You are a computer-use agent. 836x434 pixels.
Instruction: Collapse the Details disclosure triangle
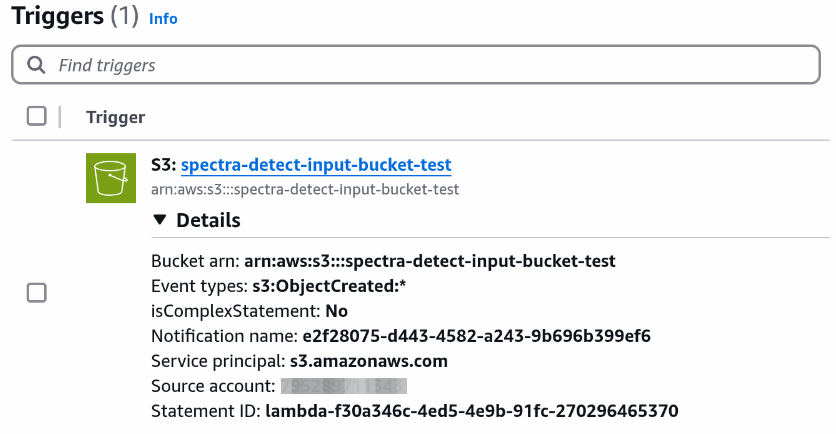click(x=159, y=220)
